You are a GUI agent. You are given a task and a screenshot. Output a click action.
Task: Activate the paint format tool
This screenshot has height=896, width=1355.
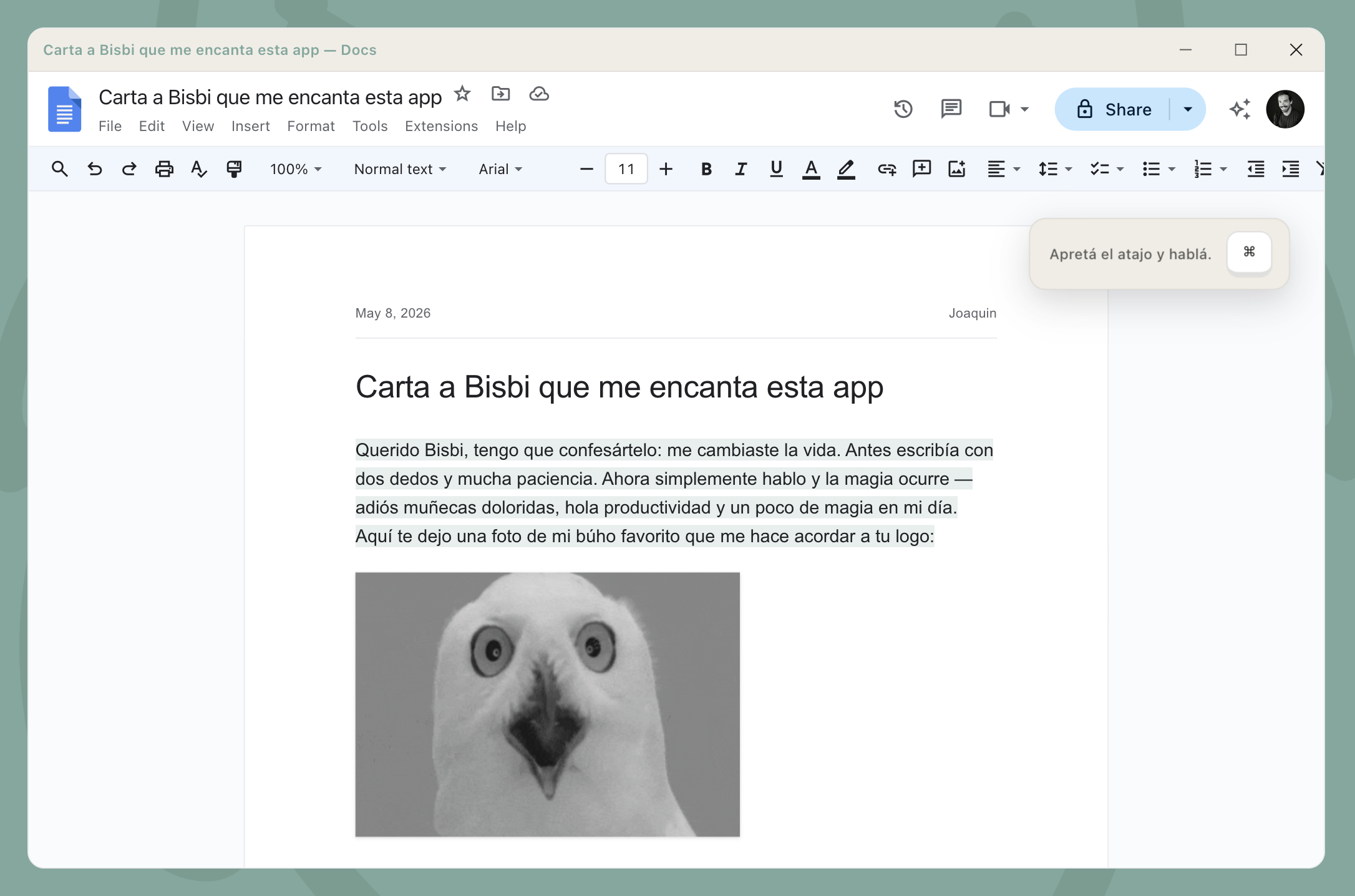(234, 169)
